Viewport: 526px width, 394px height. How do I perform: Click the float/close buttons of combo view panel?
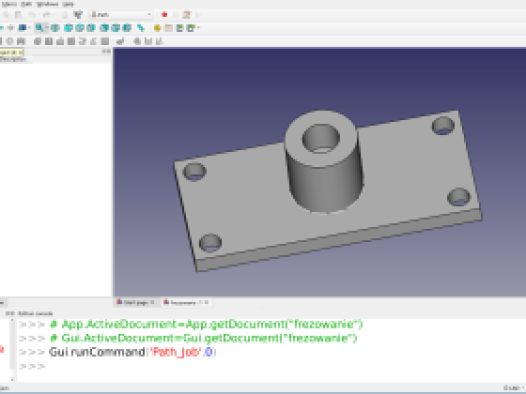(x=106, y=51)
